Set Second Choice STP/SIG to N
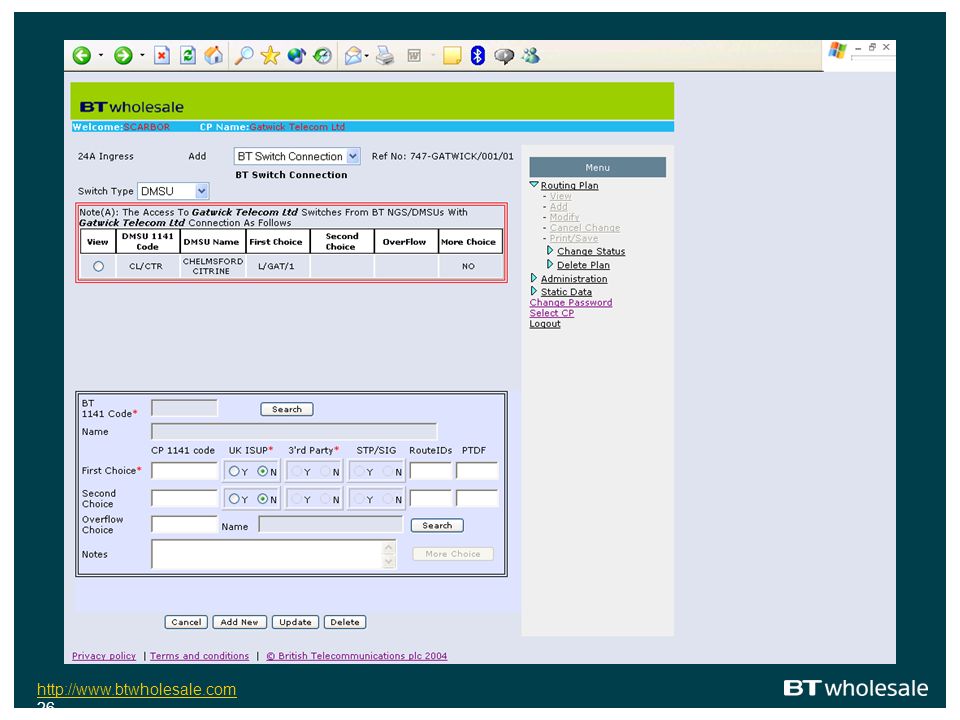Image resolution: width=960 pixels, height=720 pixels. [388, 499]
